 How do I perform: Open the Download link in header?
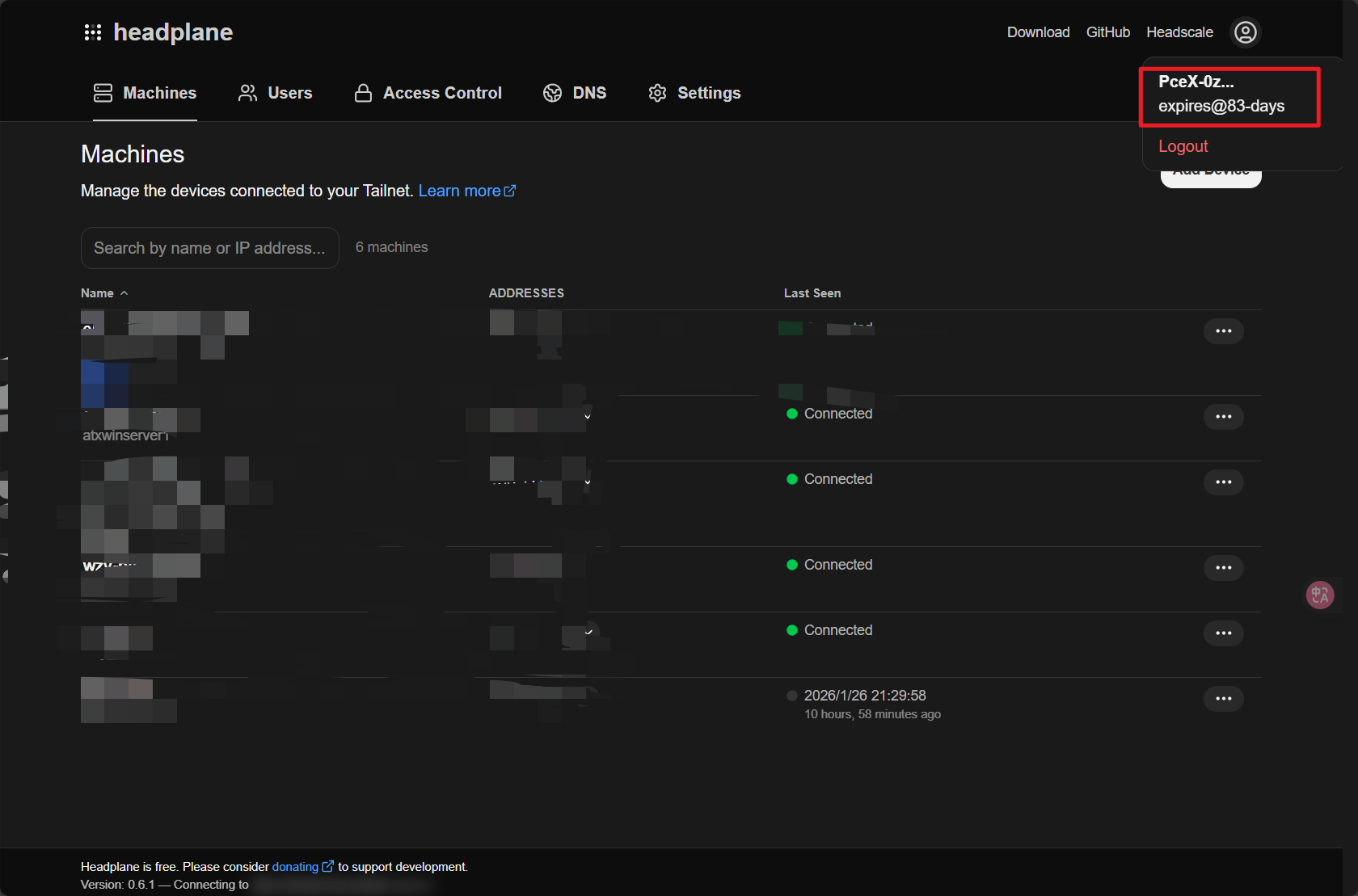click(1038, 32)
